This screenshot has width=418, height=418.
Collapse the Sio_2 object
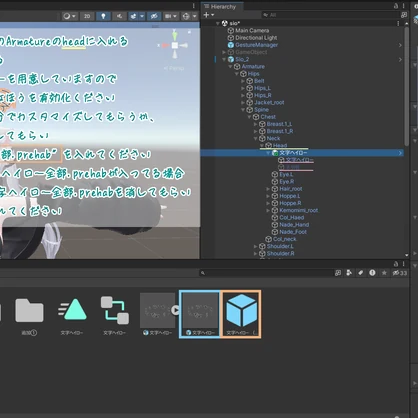click(x=224, y=59)
